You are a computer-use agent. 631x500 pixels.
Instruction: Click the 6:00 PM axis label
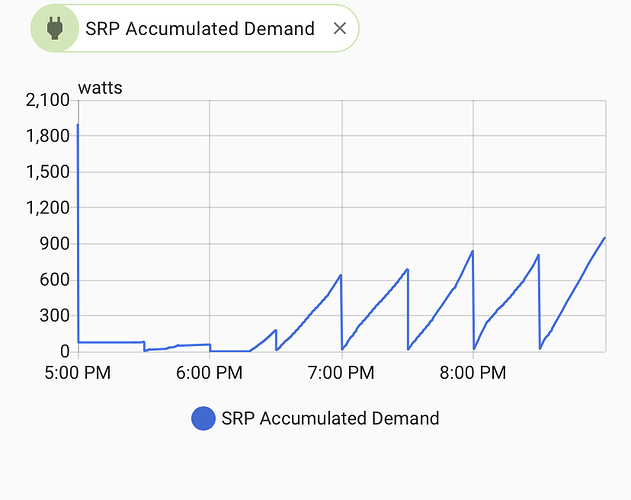[209, 373]
